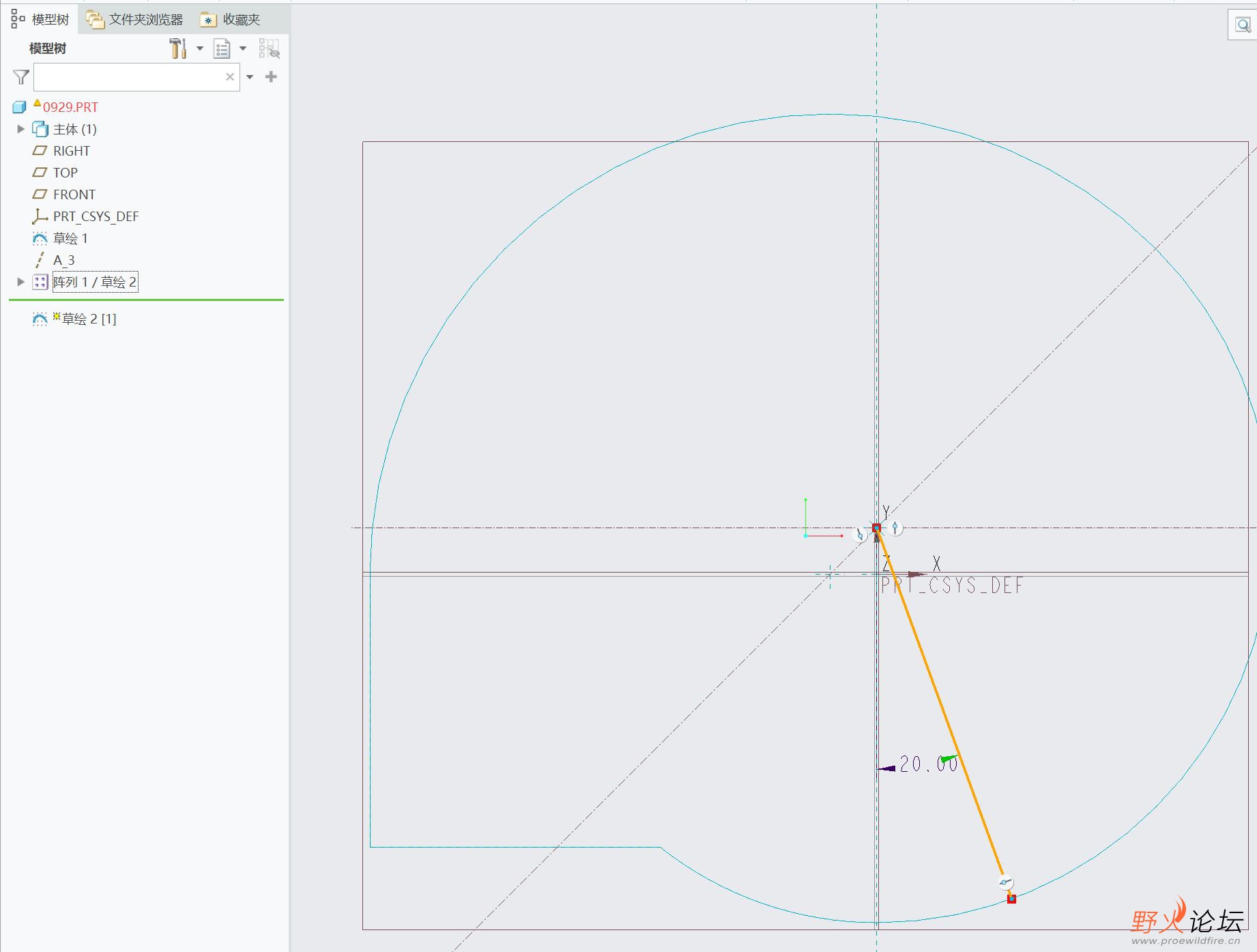
Task: Click the 0929.PRT part cube icon
Action: tap(19, 107)
